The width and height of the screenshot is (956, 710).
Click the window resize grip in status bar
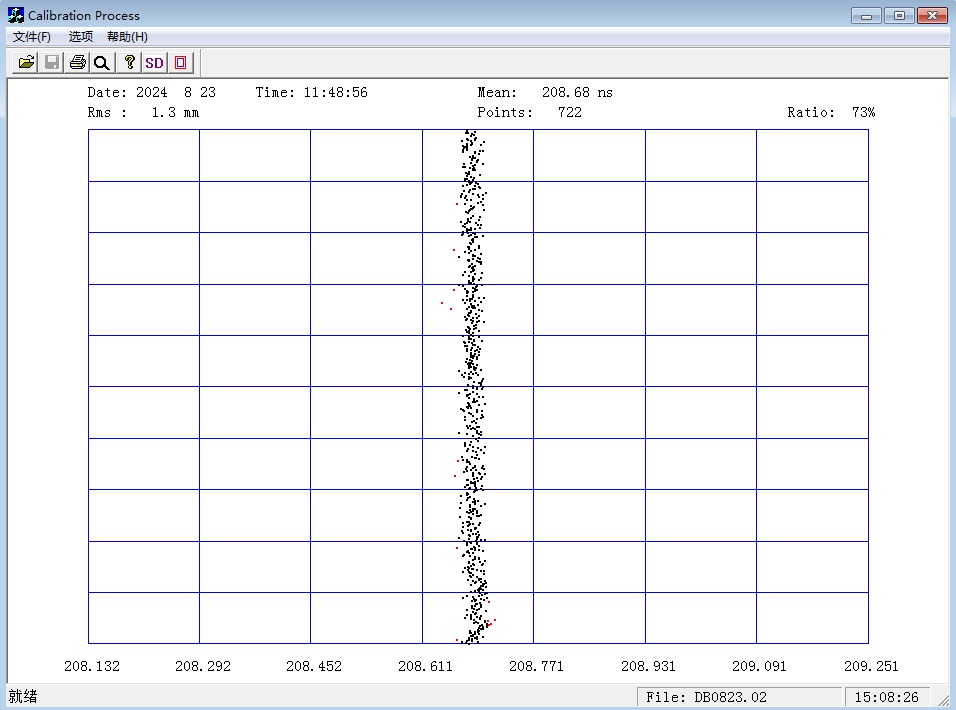coord(943,700)
